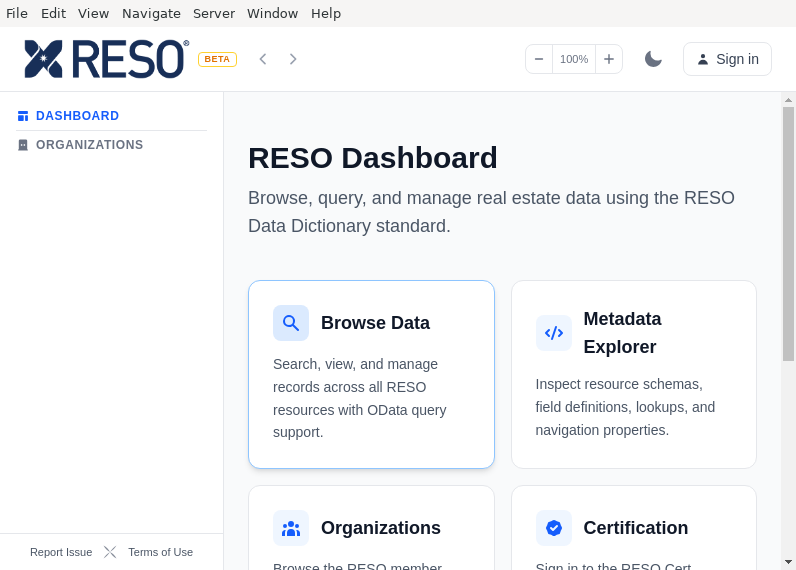Open the Edit menu
The image size is (796, 570).
(53, 13)
